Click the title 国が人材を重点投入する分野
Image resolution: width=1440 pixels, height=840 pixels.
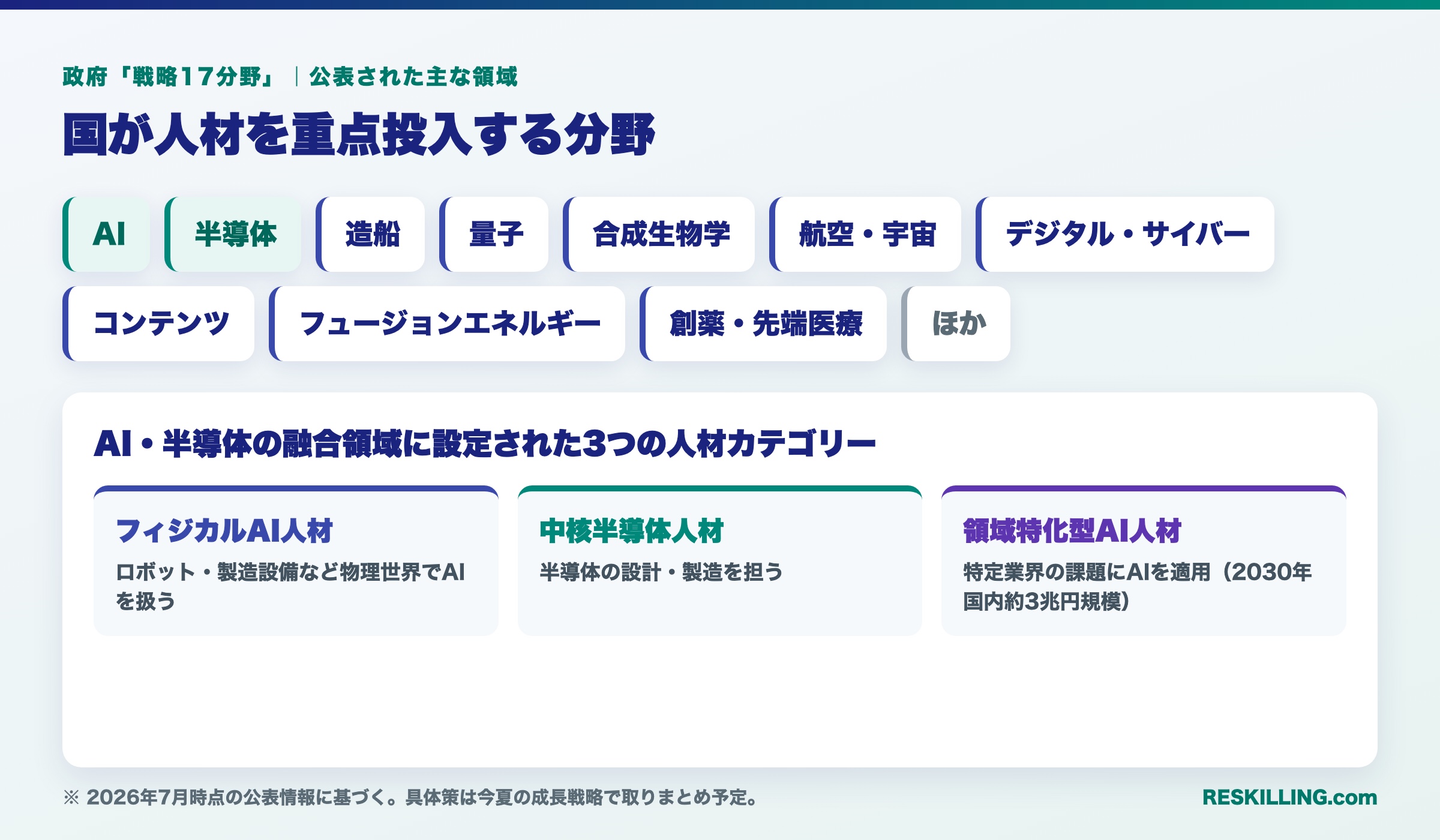(359, 134)
